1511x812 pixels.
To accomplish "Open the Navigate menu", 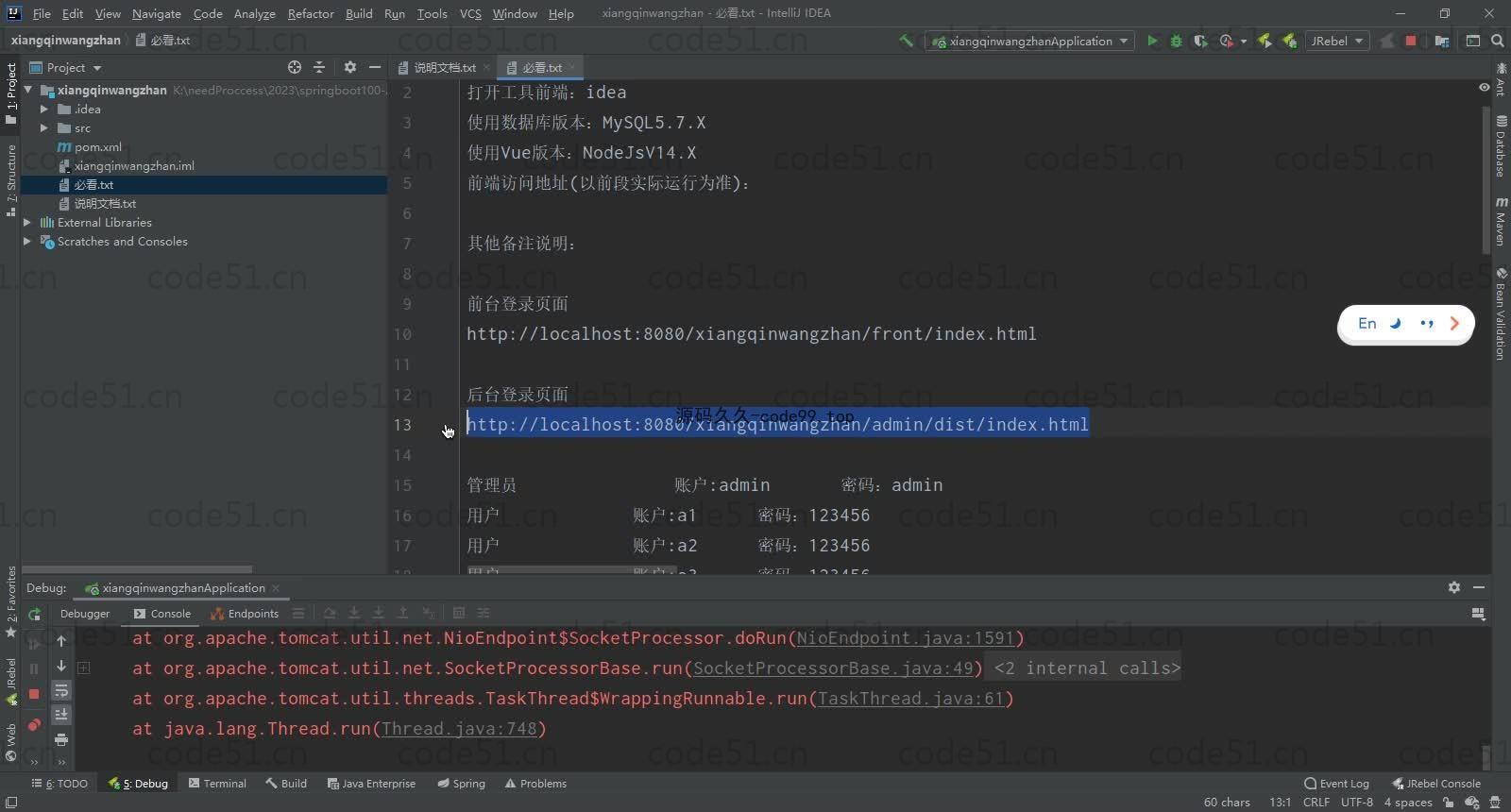I will click(156, 13).
